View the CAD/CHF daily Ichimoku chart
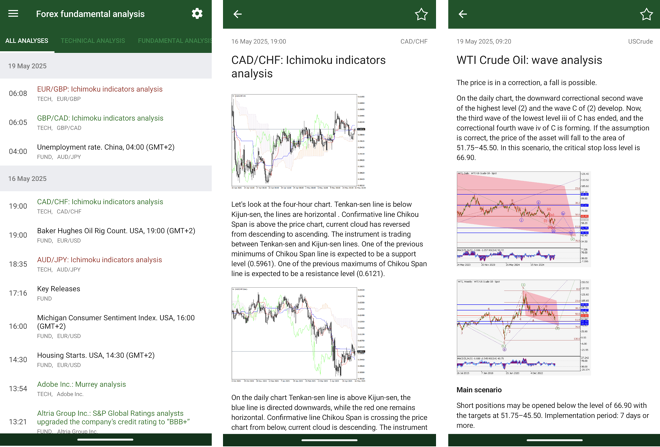The width and height of the screenshot is (660, 447). [x=298, y=335]
